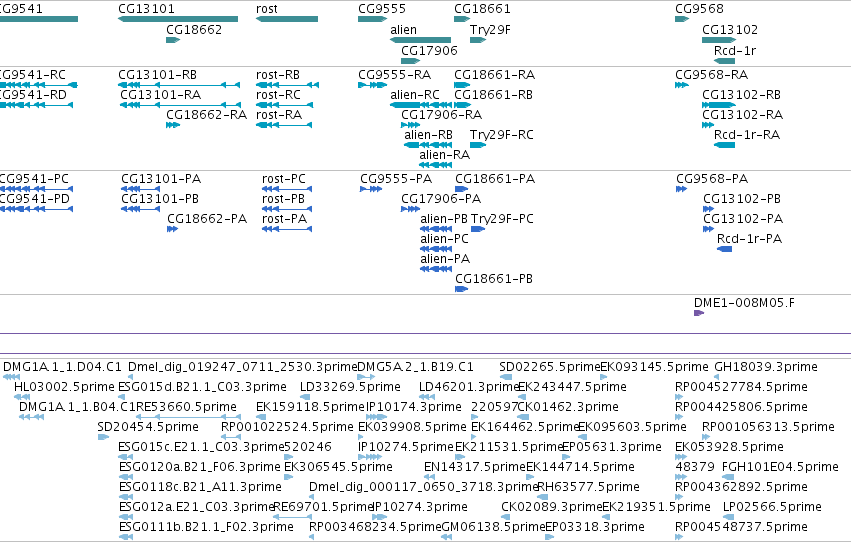851x542 pixels.
Task: Click the CG13102 gene bar
Action: [x=719, y=40]
